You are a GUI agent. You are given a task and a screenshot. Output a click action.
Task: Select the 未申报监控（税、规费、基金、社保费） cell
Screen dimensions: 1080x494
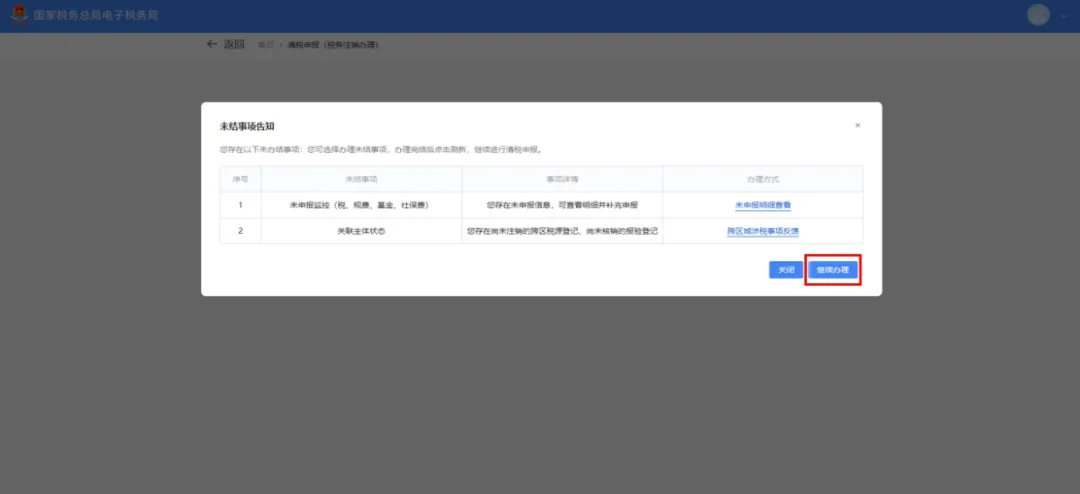tap(362, 205)
